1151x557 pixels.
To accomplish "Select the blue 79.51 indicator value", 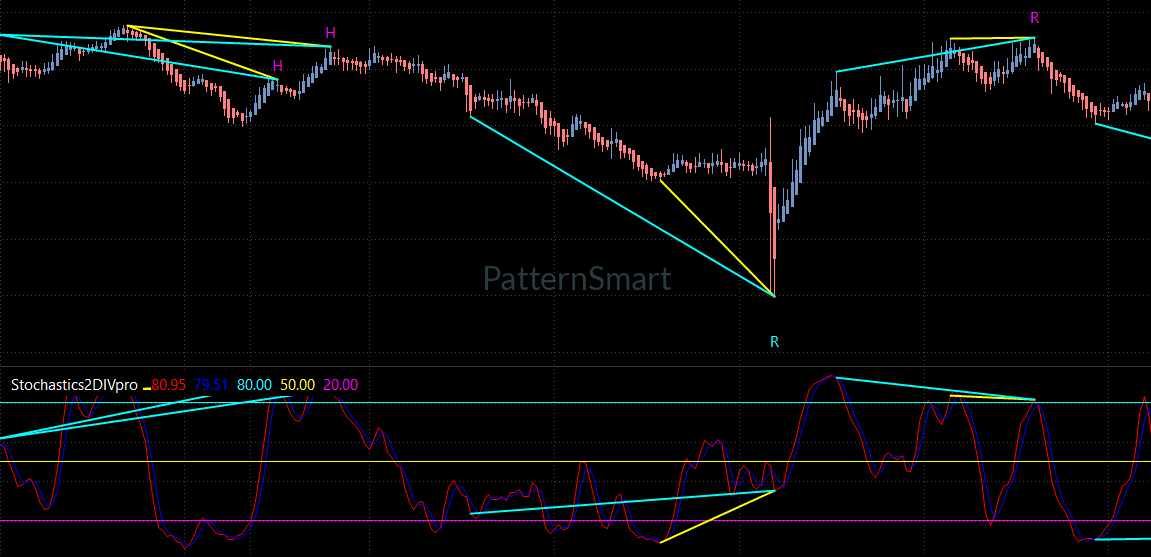I will pyautogui.click(x=211, y=385).
